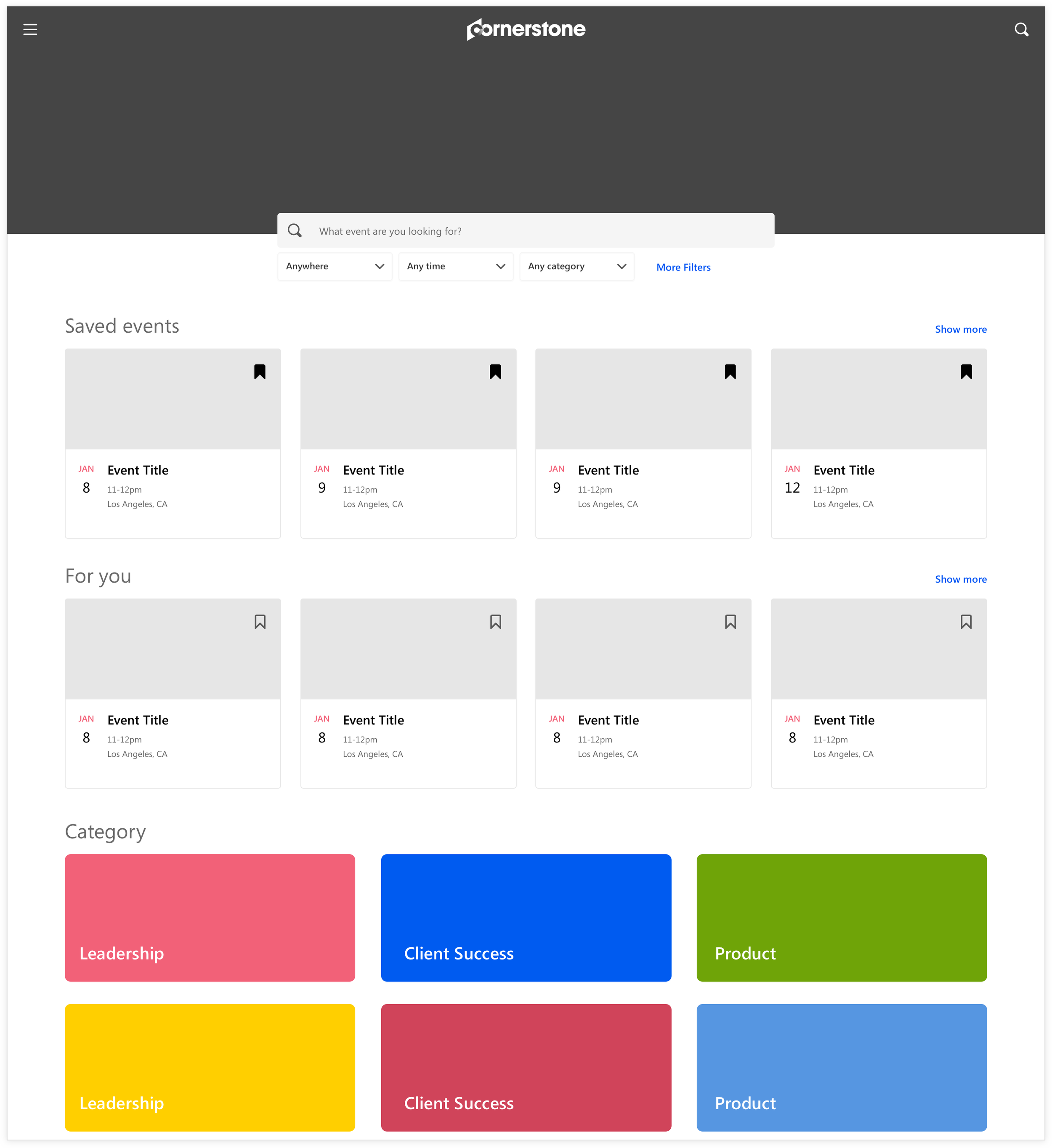The height and width of the screenshot is (1148, 1052).
Task: Click the header search magnifier icon
Action: pyautogui.click(x=1021, y=29)
